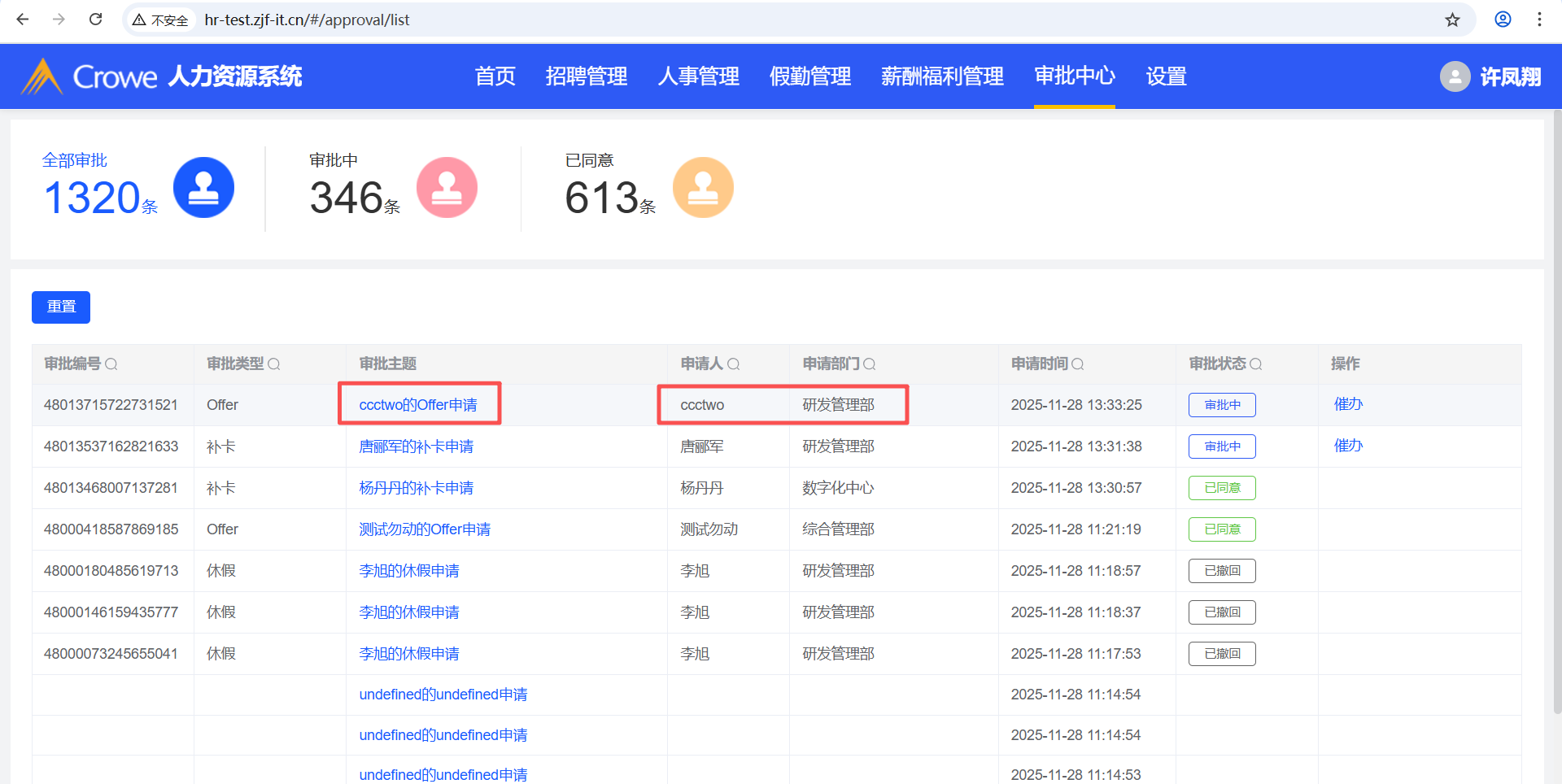
Task: Click the browser address bar URL
Action: (307, 20)
